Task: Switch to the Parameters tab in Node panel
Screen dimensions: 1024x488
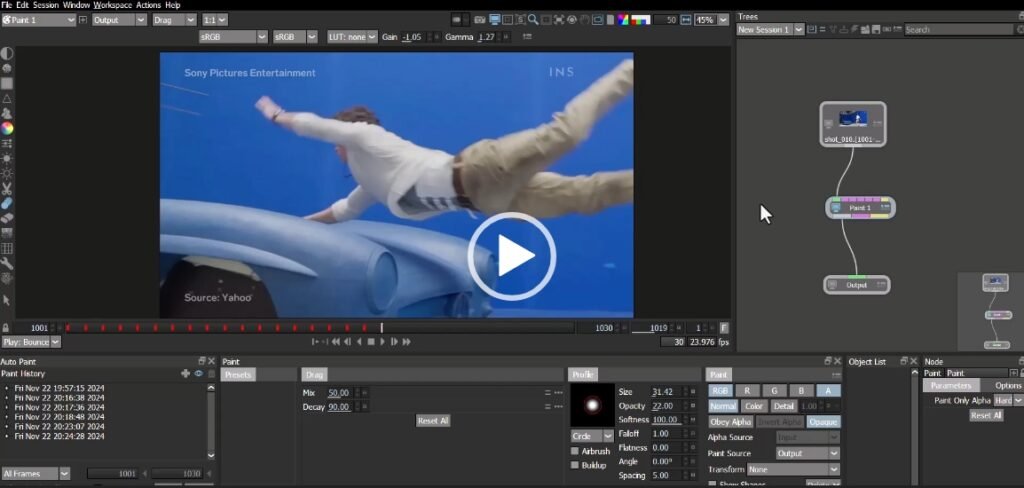Action: tap(951, 385)
